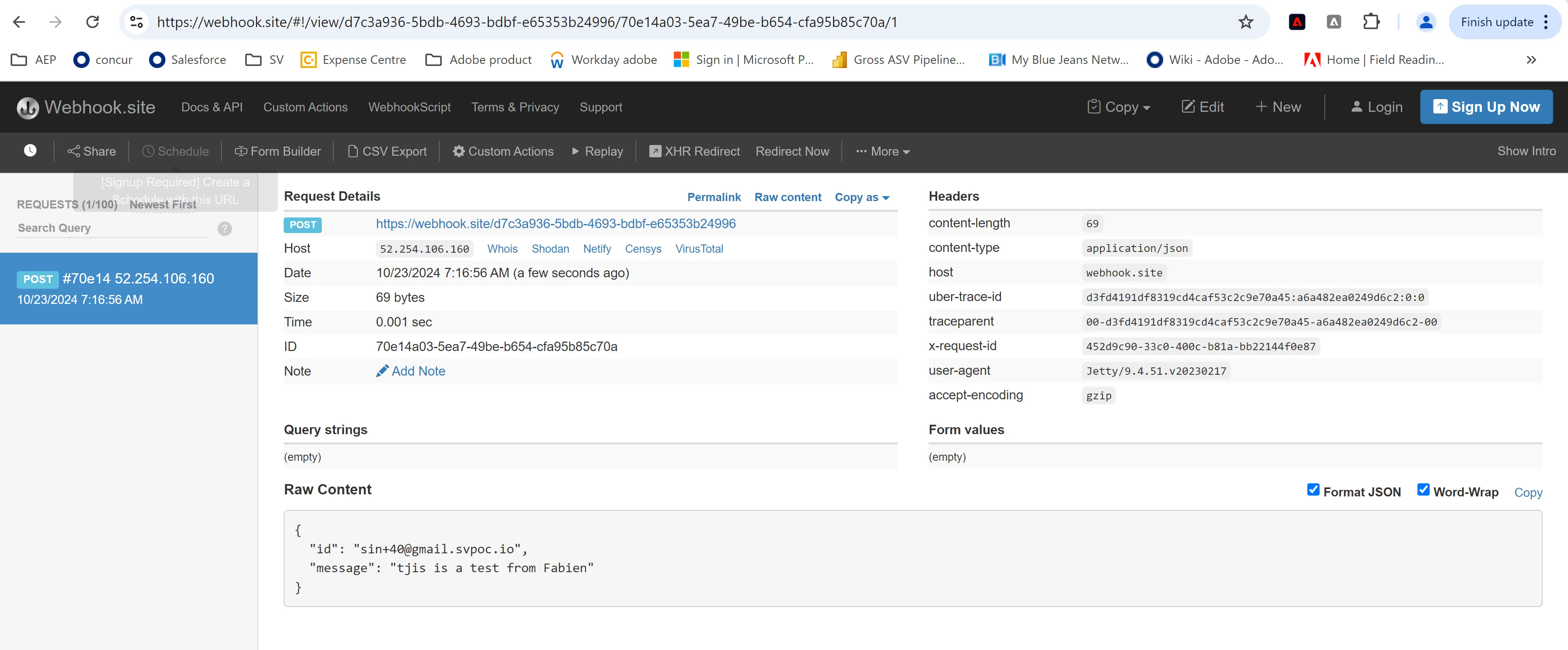This screenshot has height=650, width=1568.
Task: Click the Webhook.site logo
Action: (86, 107)
